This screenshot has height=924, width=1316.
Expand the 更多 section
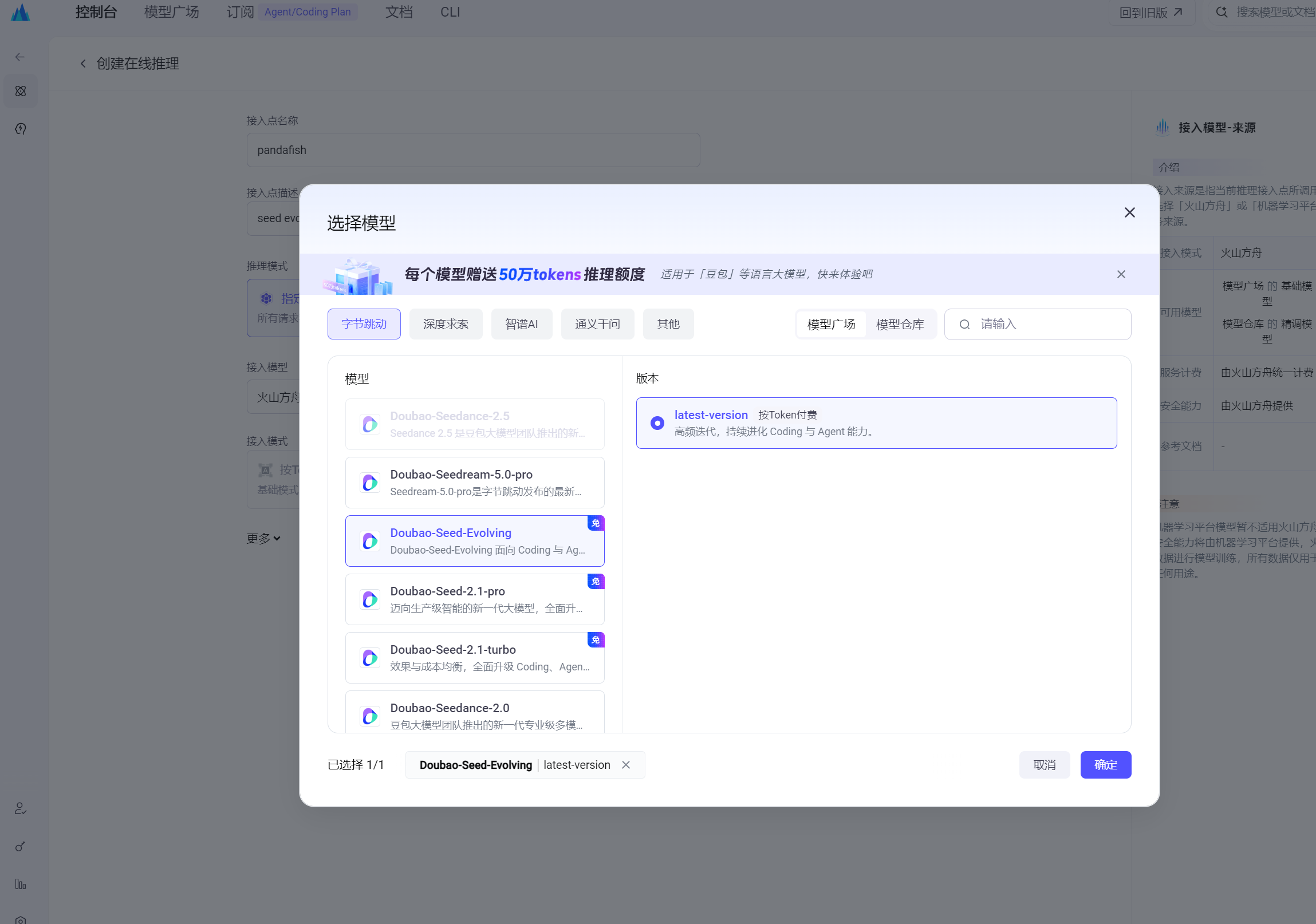pyautogui.click(x=263, y=539)
